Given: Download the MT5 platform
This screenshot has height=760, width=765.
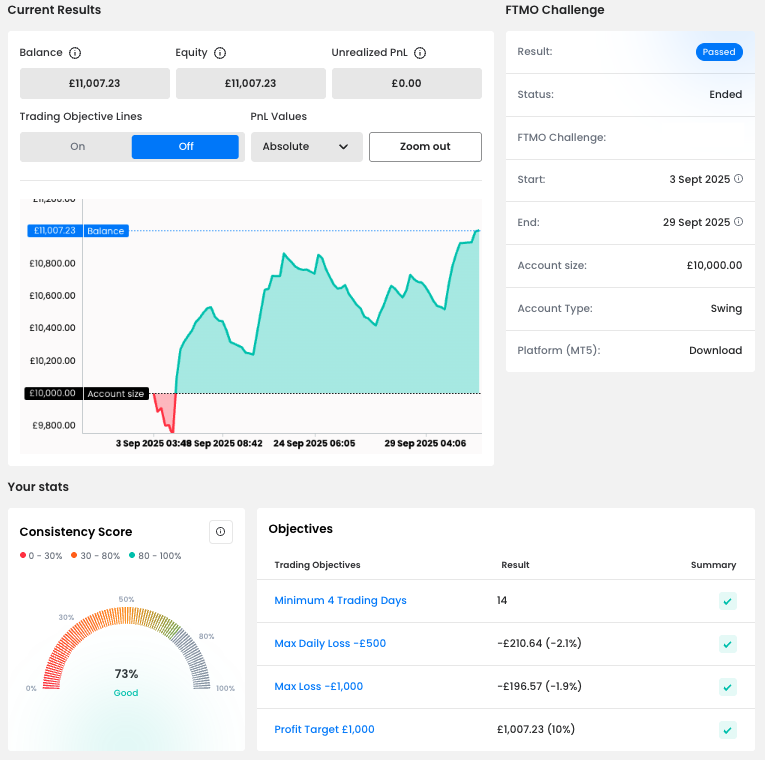Looking at the screenshot, I should [x=715, y=351].
